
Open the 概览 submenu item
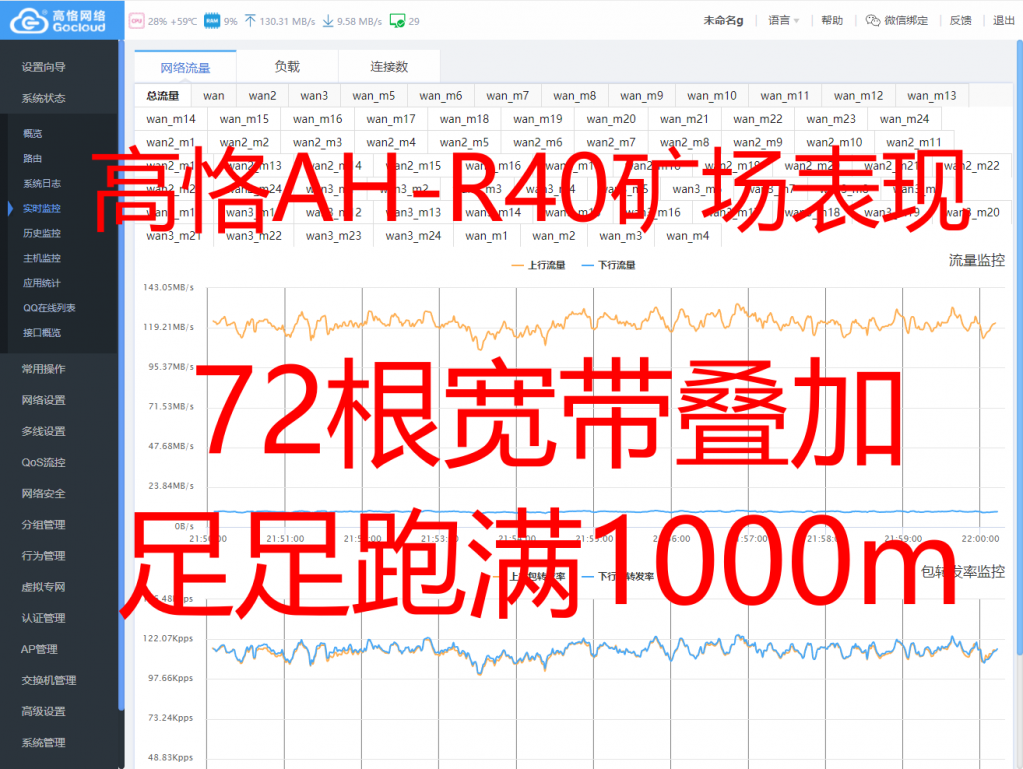33,134
